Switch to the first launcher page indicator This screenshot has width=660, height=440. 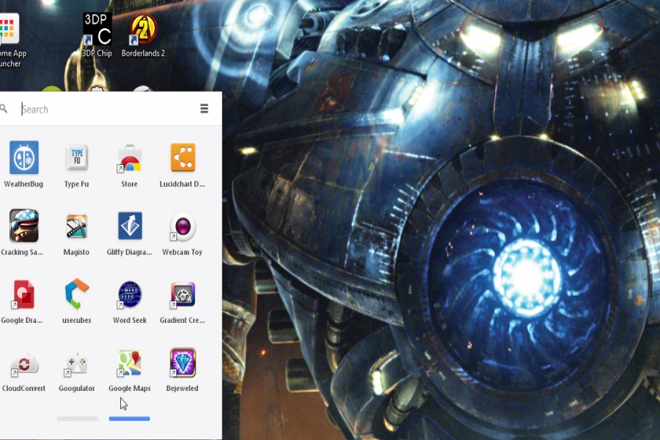[x=77, y=419]
